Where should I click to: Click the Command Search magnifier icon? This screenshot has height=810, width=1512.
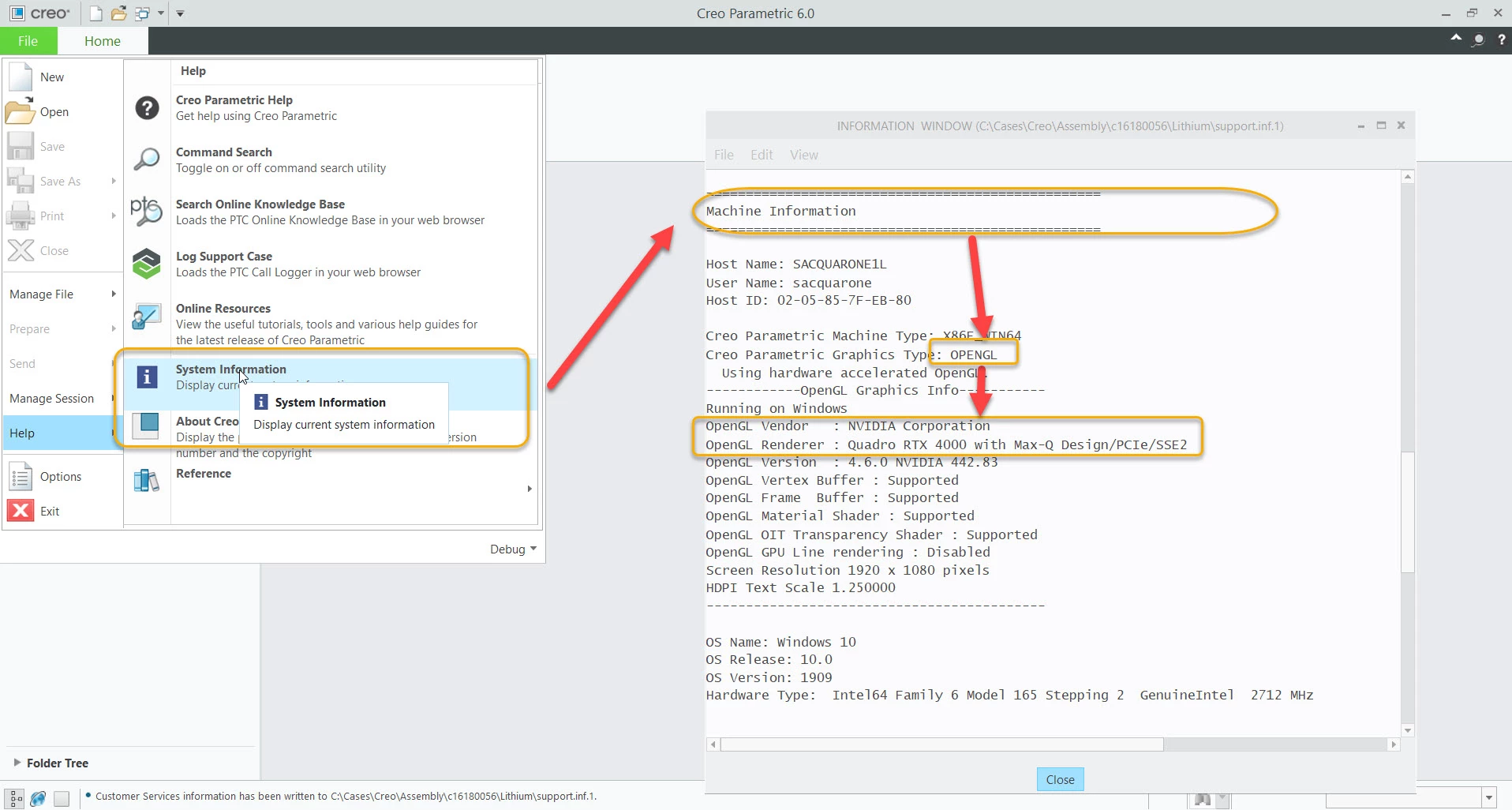pyautogui.click(x=148, y=159)
